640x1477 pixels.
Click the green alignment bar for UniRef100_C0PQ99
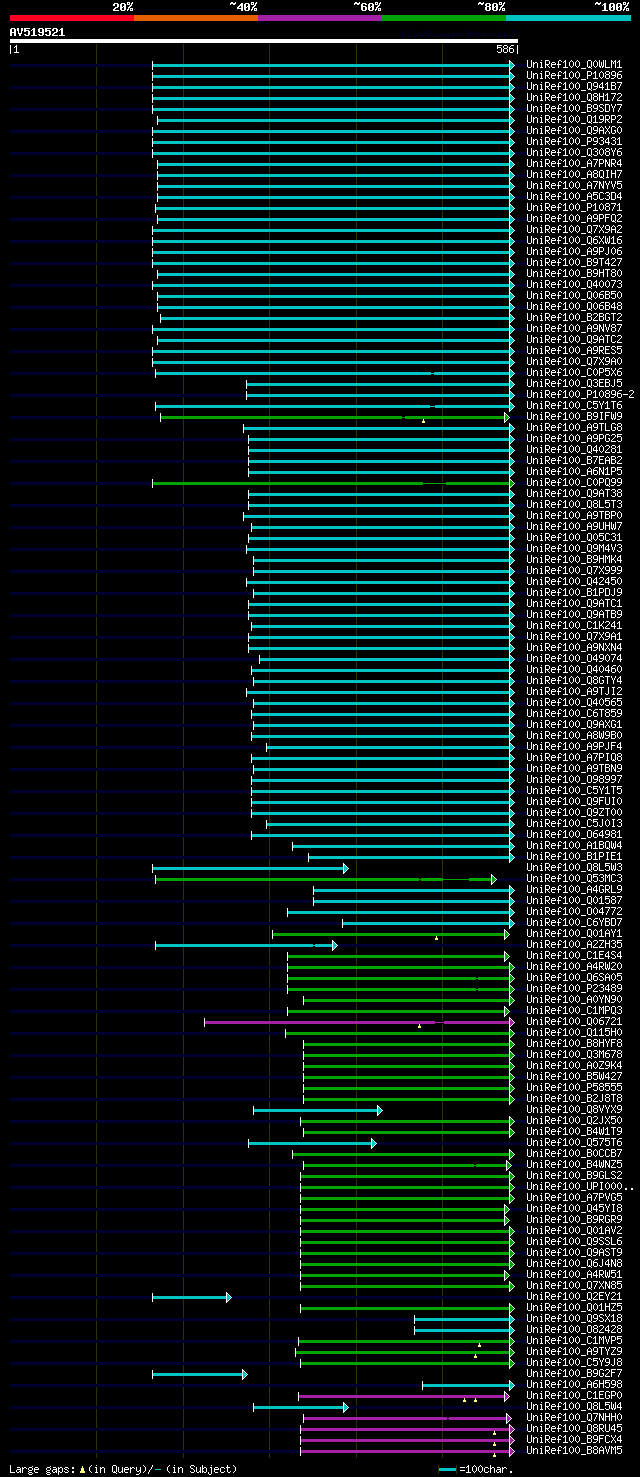(333, 483)
